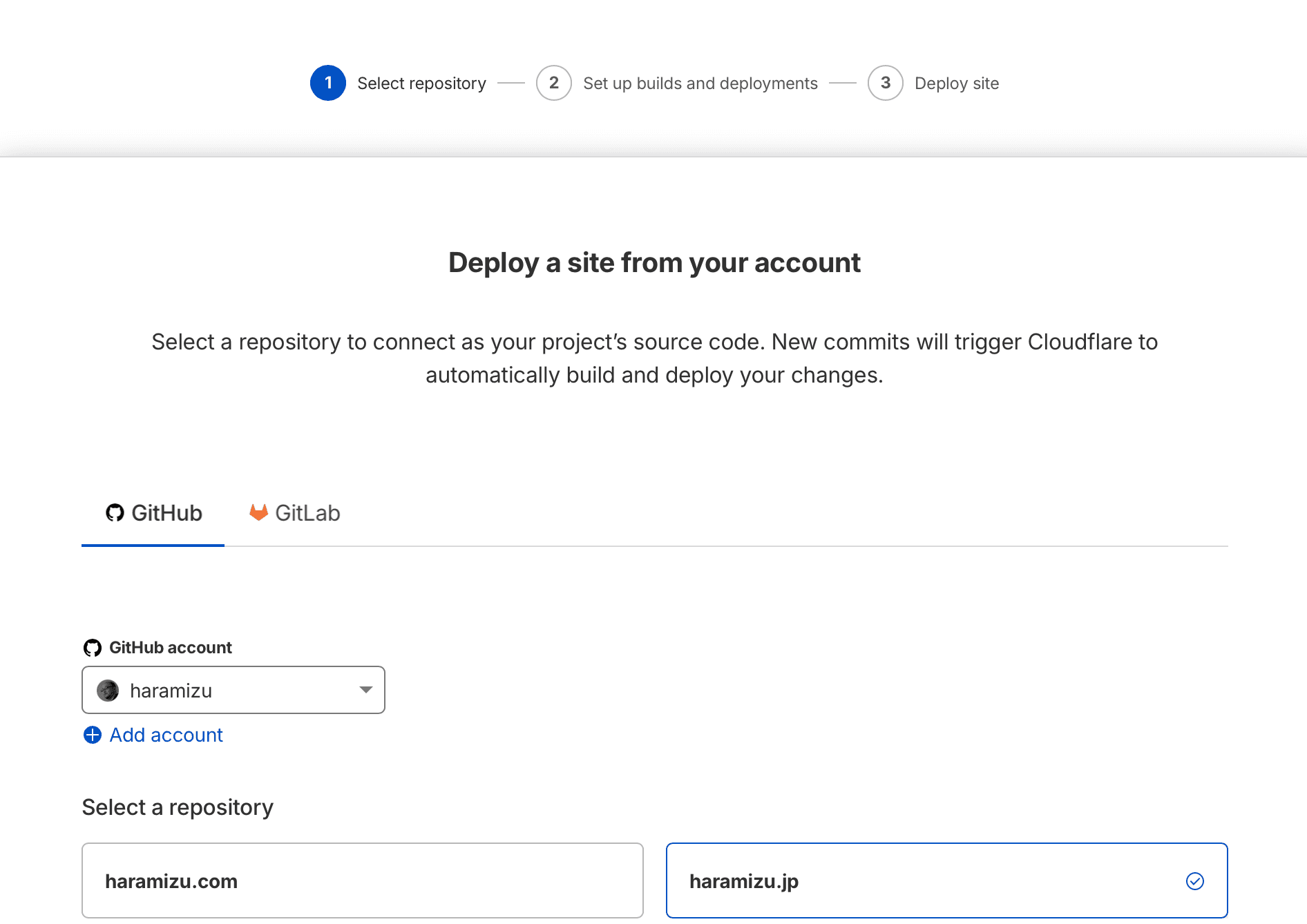1307x924 pixels.
Task: Switch to the GitHub tab
Action: (153, 513)
